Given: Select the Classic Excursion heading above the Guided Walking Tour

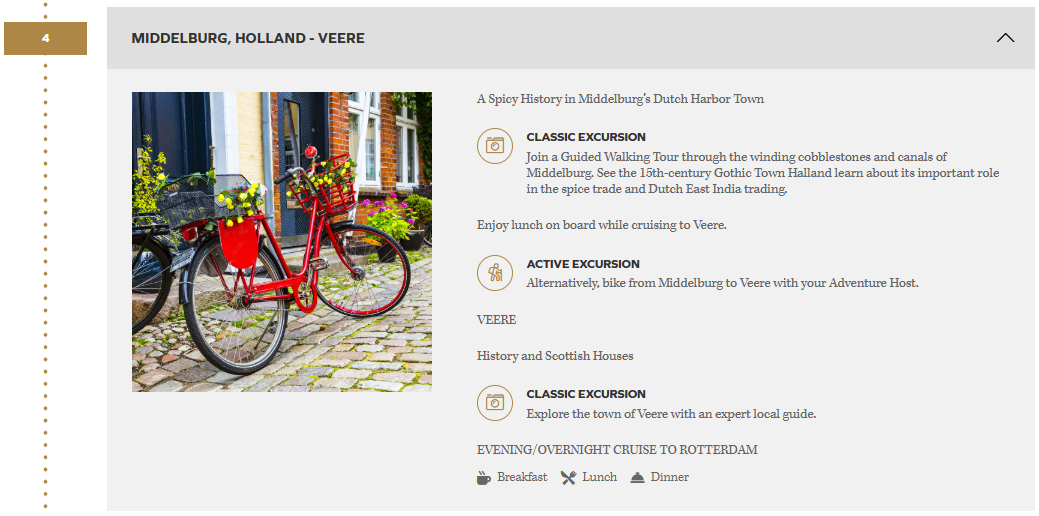Looking at the screenshot, I should (x=586, y=137).
